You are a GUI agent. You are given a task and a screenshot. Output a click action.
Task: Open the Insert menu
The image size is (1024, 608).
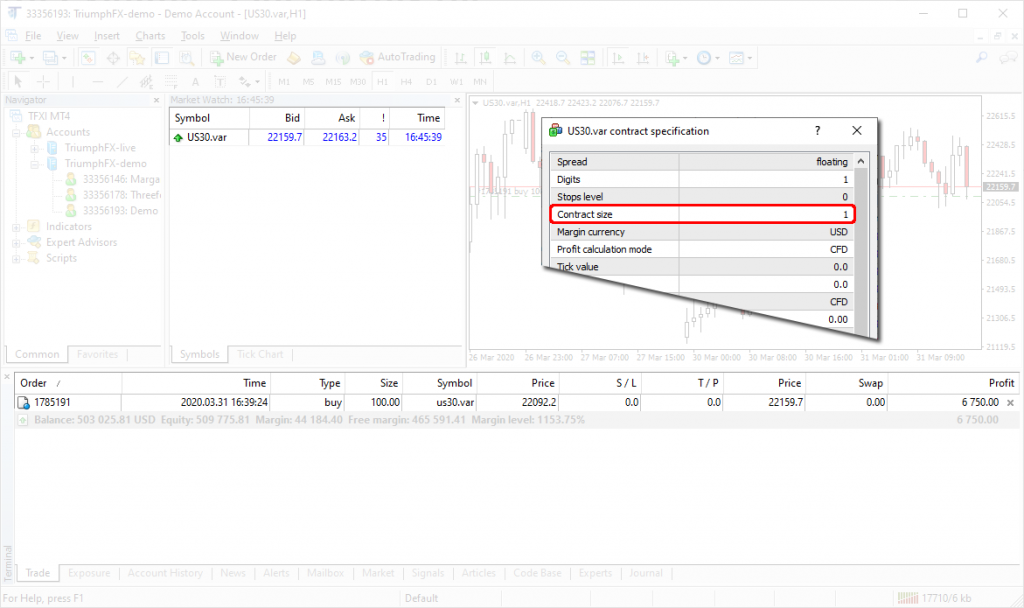tap(106, 36)
